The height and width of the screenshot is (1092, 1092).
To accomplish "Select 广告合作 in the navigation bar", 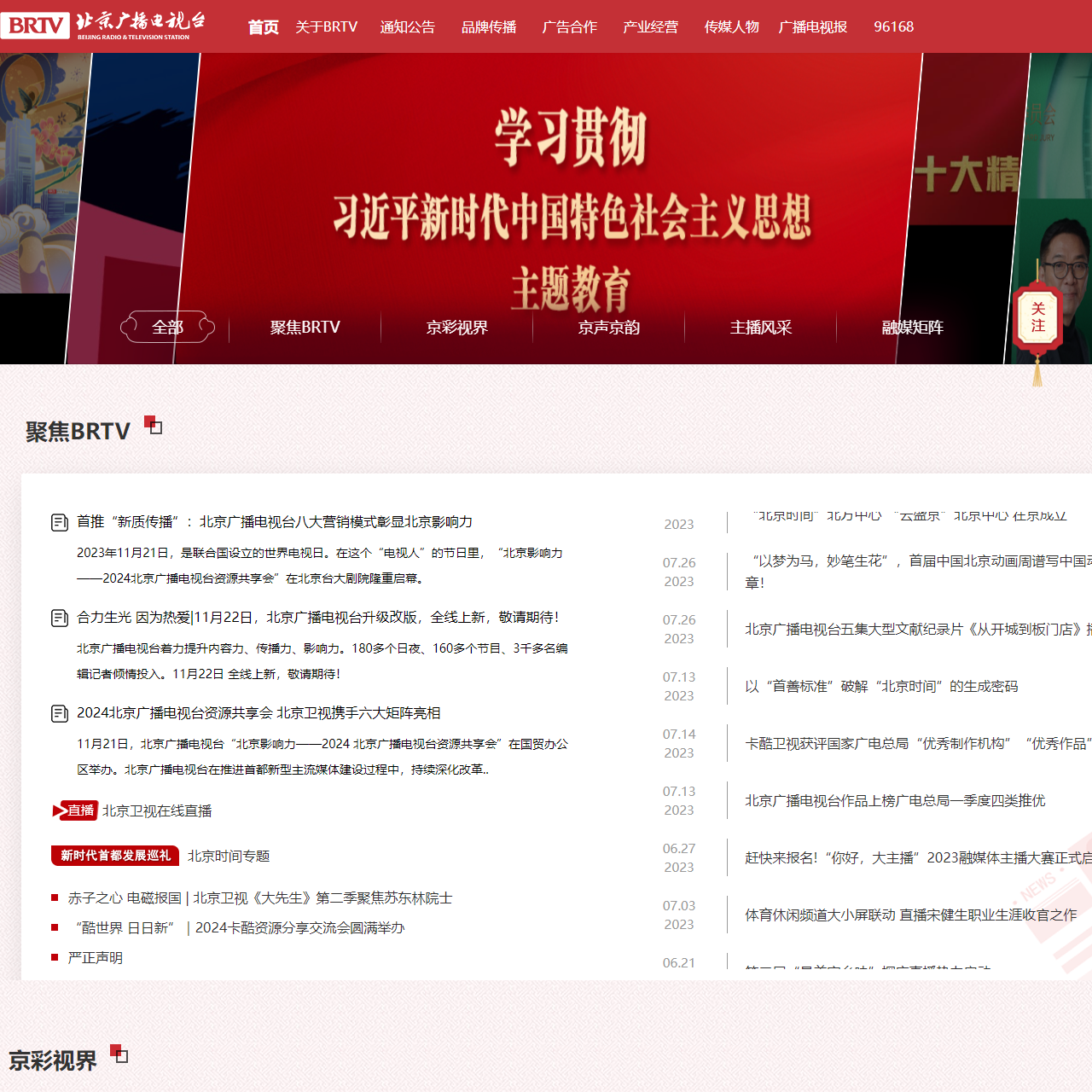I will (570, 27).
